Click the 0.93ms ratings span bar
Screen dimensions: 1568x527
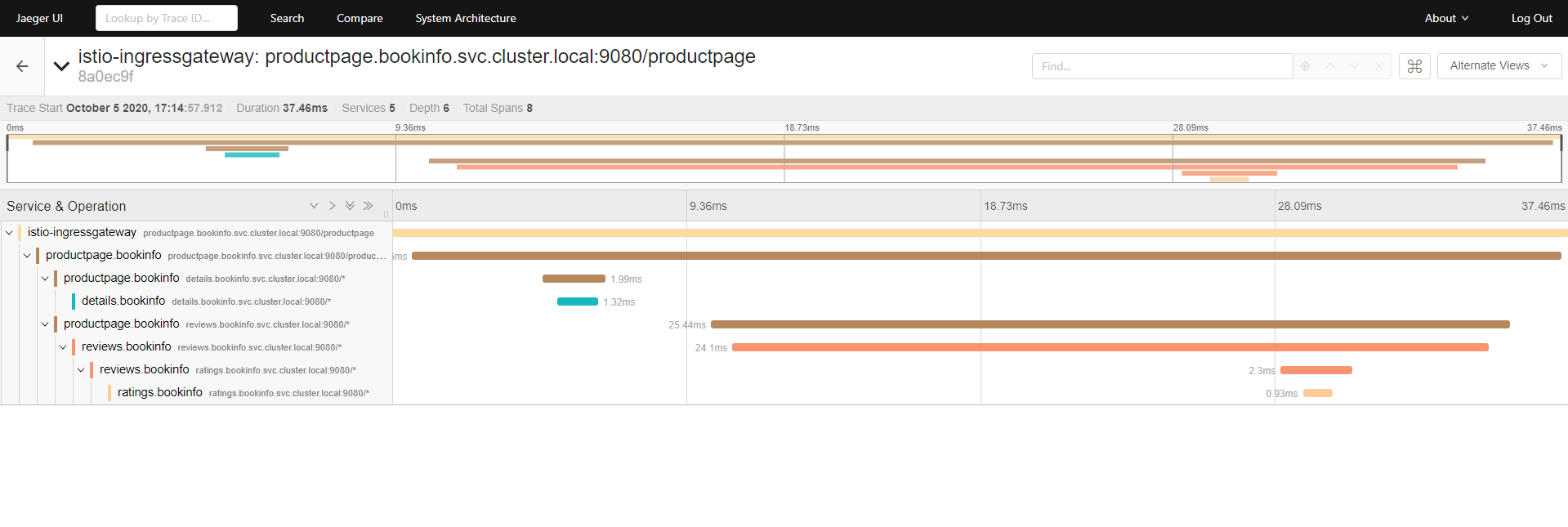(x=1318, y=393)
